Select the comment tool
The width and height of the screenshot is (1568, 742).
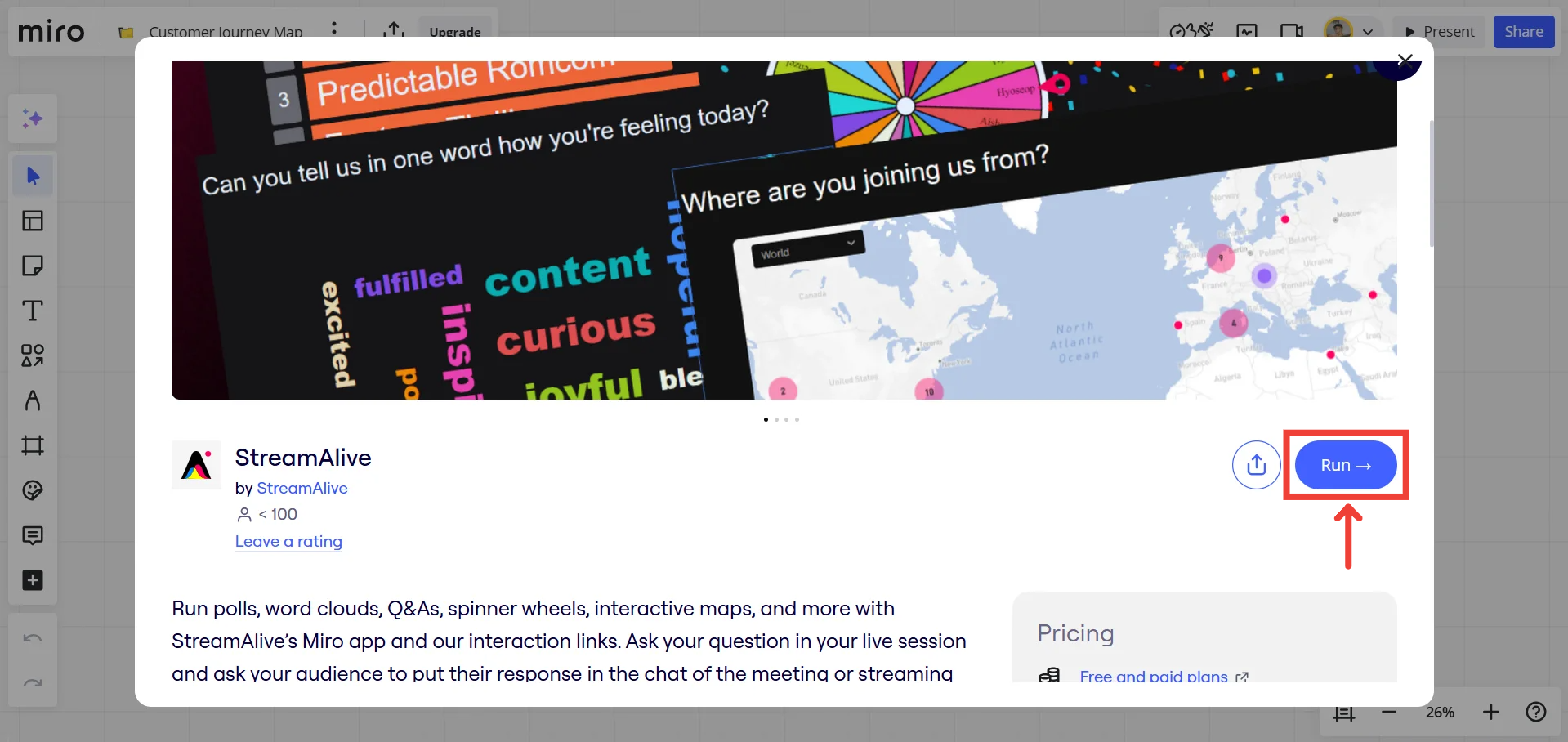(x=33, y=535)
